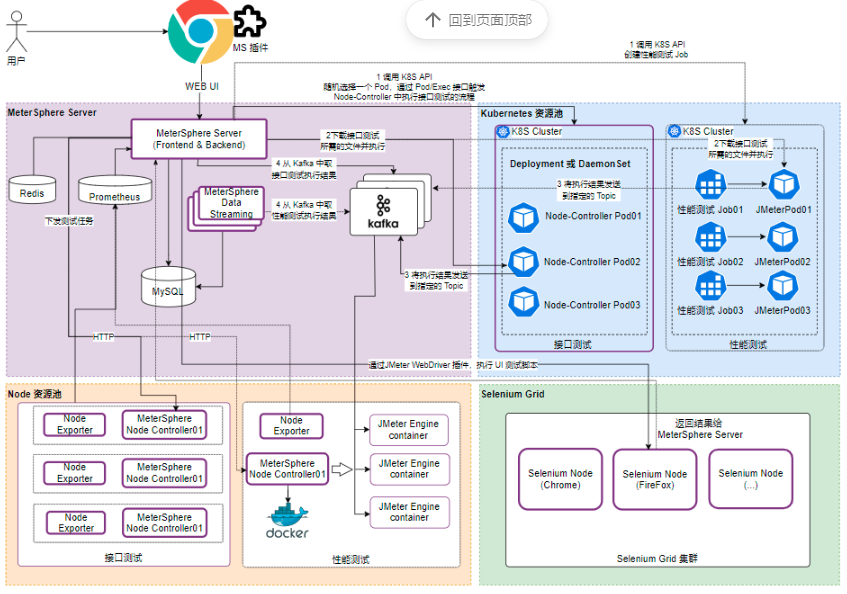Click the Kubernetes 资源池 title
847x594 pixels.
pos(522,113)
